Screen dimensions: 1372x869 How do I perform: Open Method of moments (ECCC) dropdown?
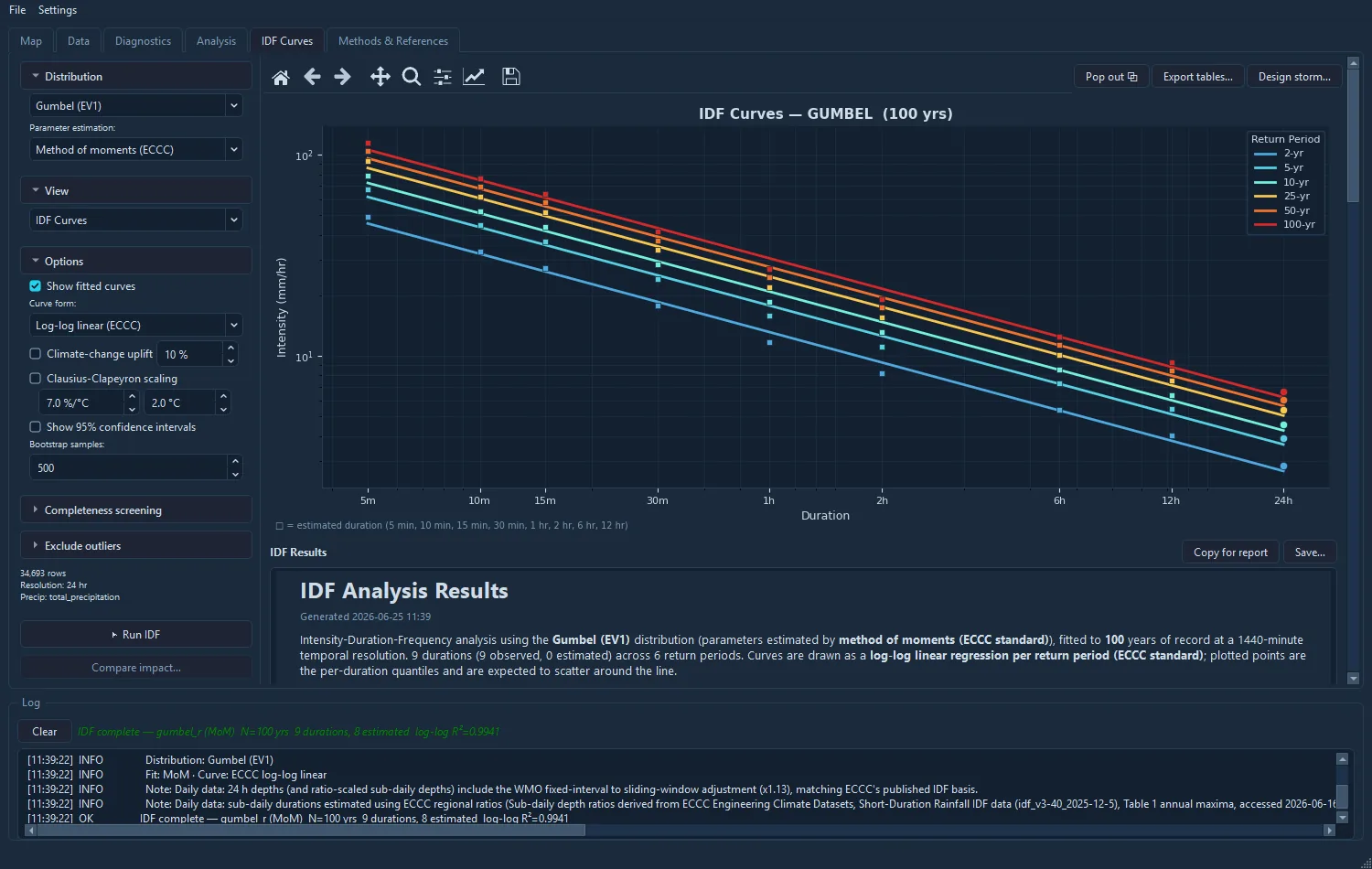click(x=135, y=150)
